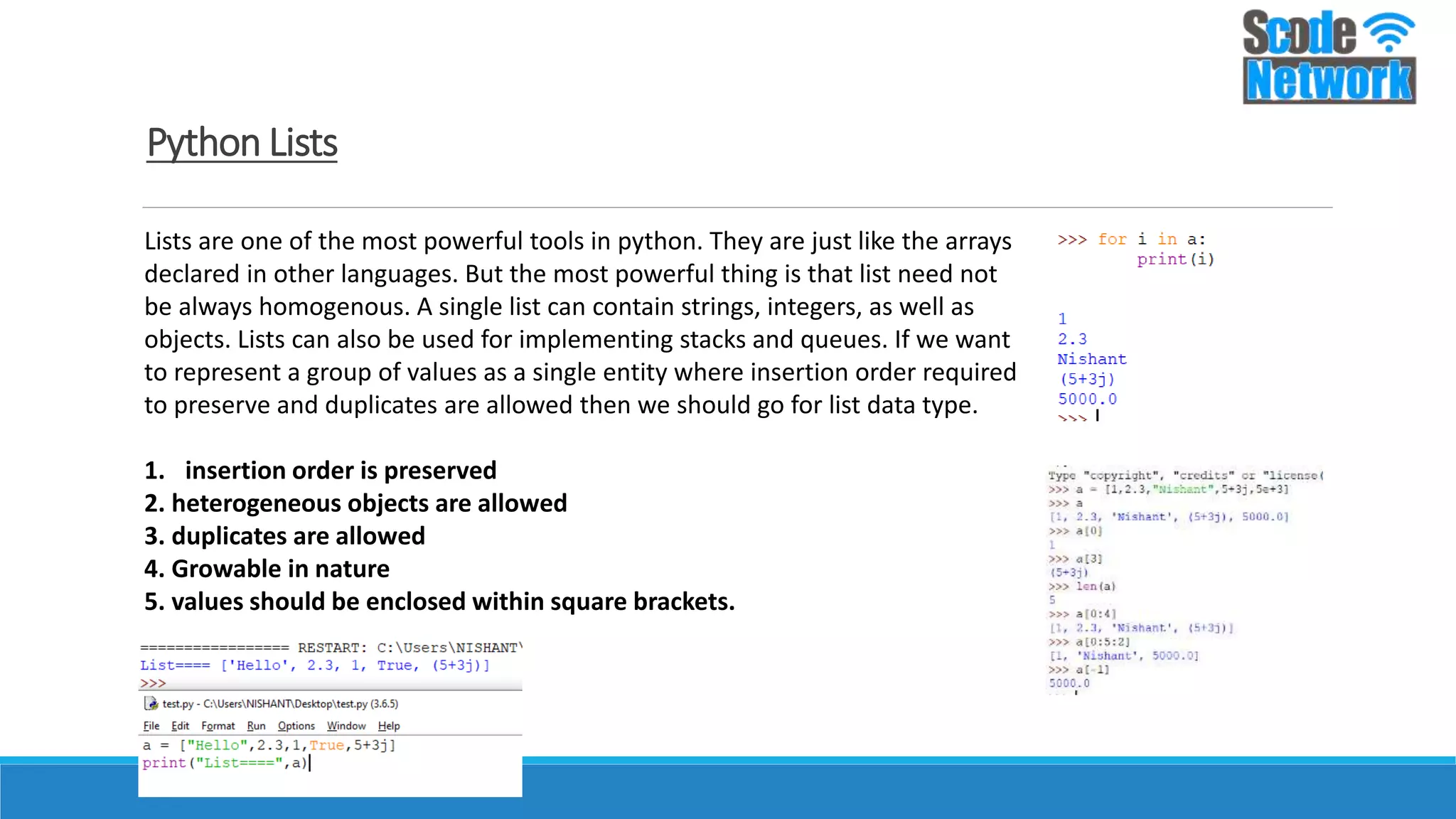Click the test.py window title text
1456x819 pixels.
coord(280,704)
